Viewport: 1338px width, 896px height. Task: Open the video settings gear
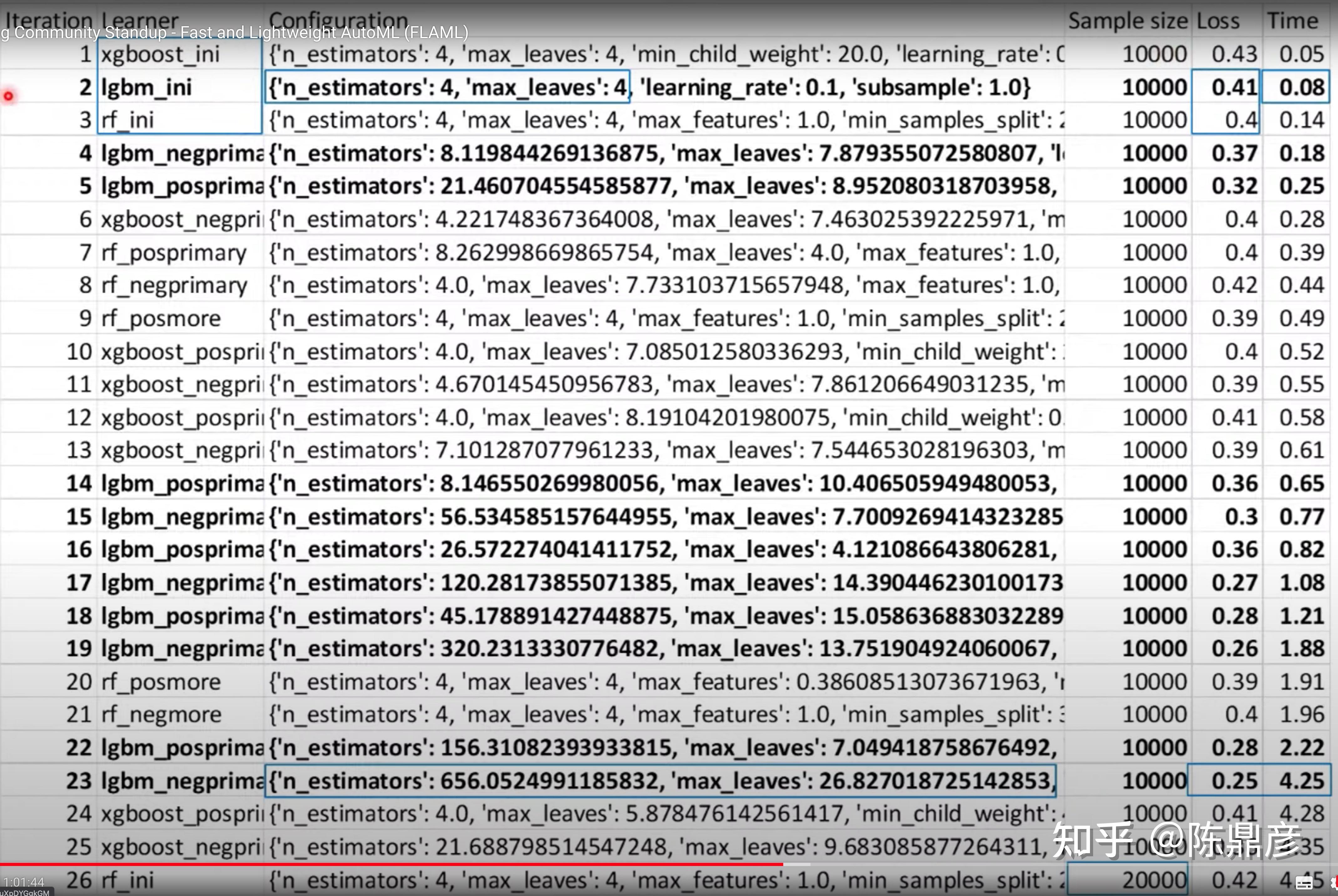(1335, 883)
